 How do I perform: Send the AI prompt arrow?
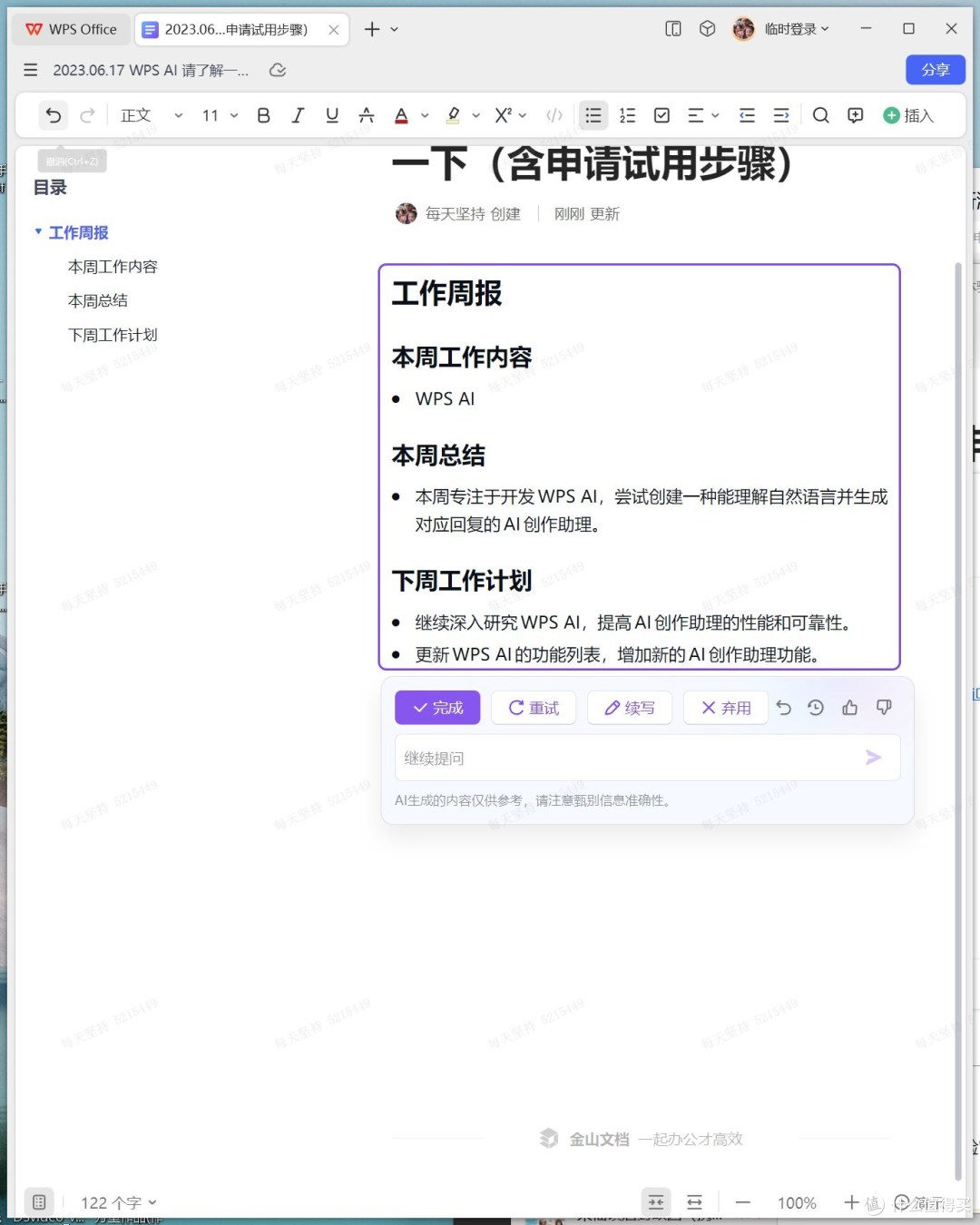coord(874,758)
